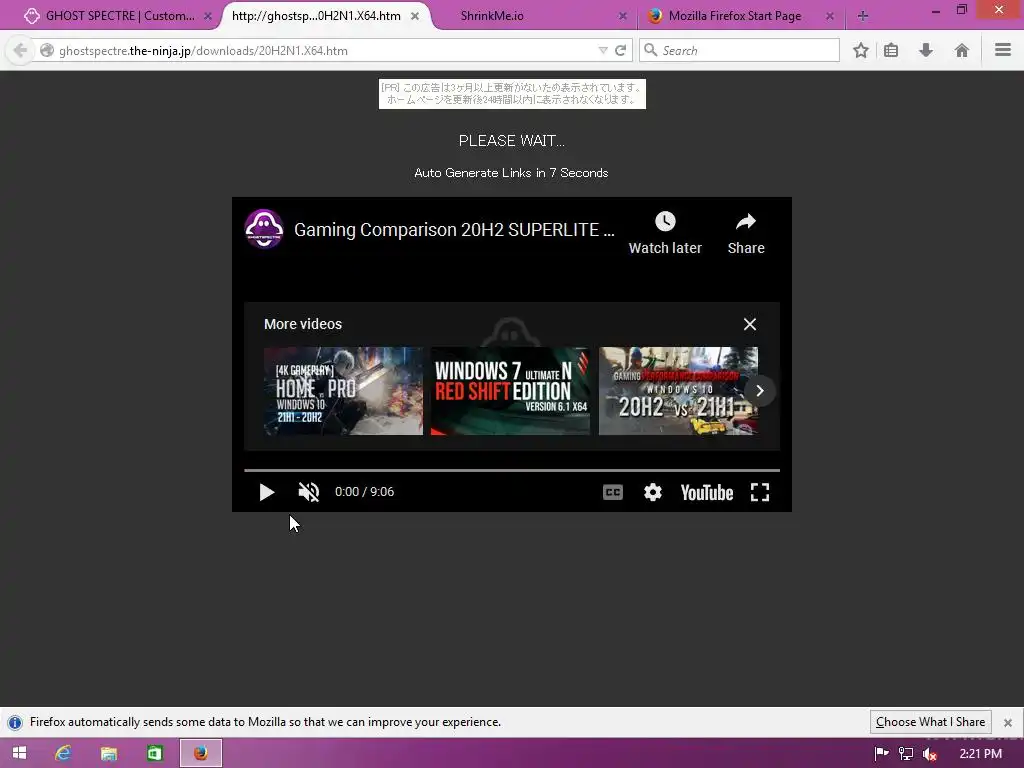Click the site identity globe icon
Viewport: 1024px width, 768px height.
(46, 50)
